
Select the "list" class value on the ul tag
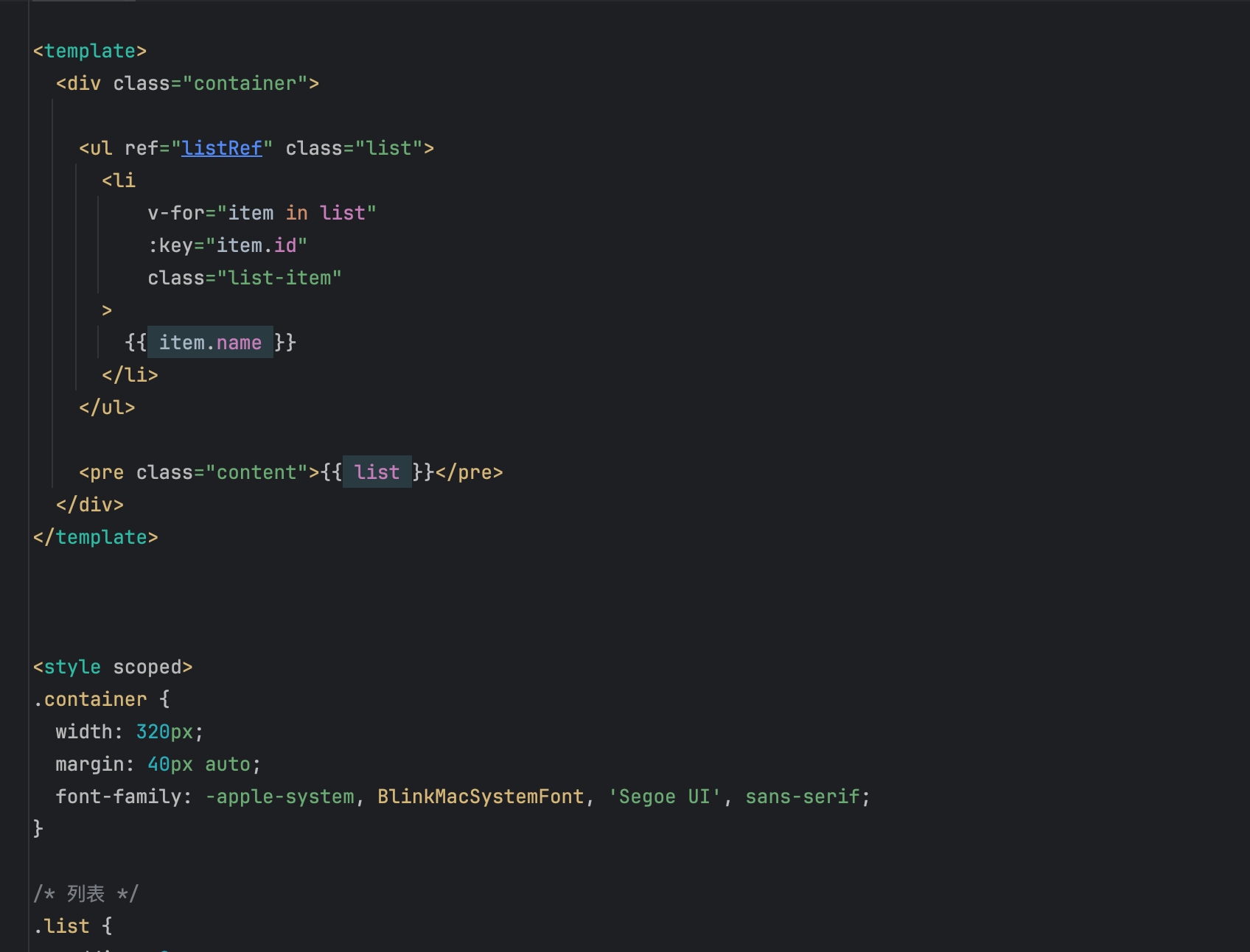coord(389,148)
